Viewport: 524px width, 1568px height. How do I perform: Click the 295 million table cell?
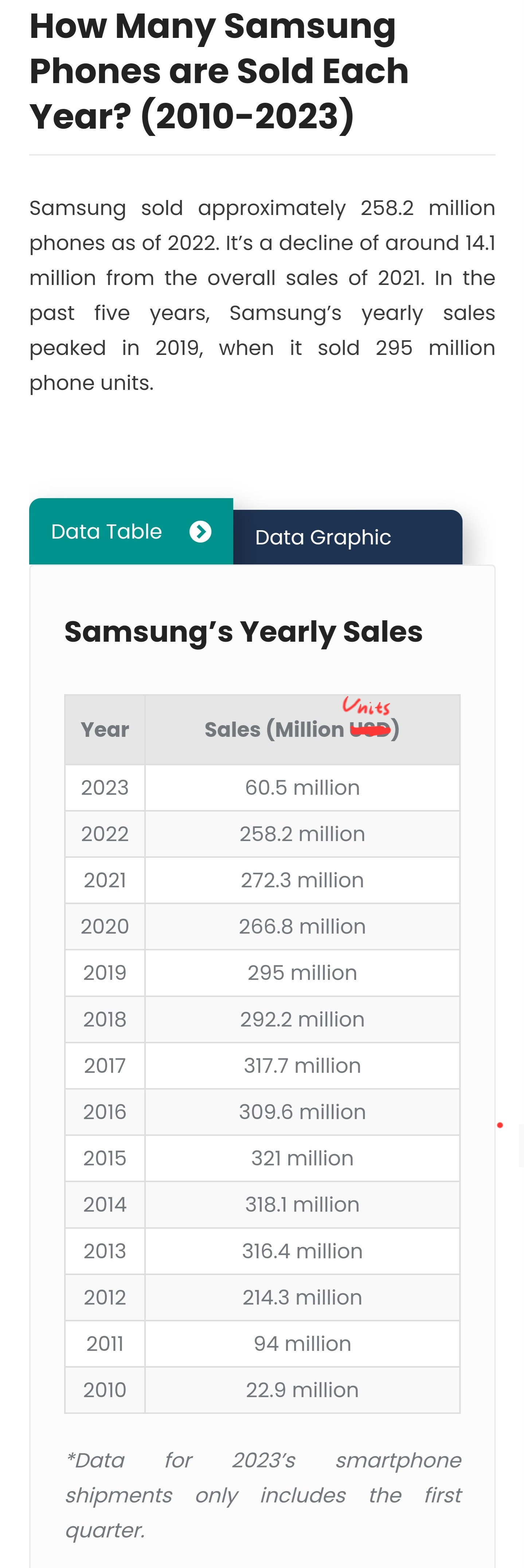coord(302,973)
